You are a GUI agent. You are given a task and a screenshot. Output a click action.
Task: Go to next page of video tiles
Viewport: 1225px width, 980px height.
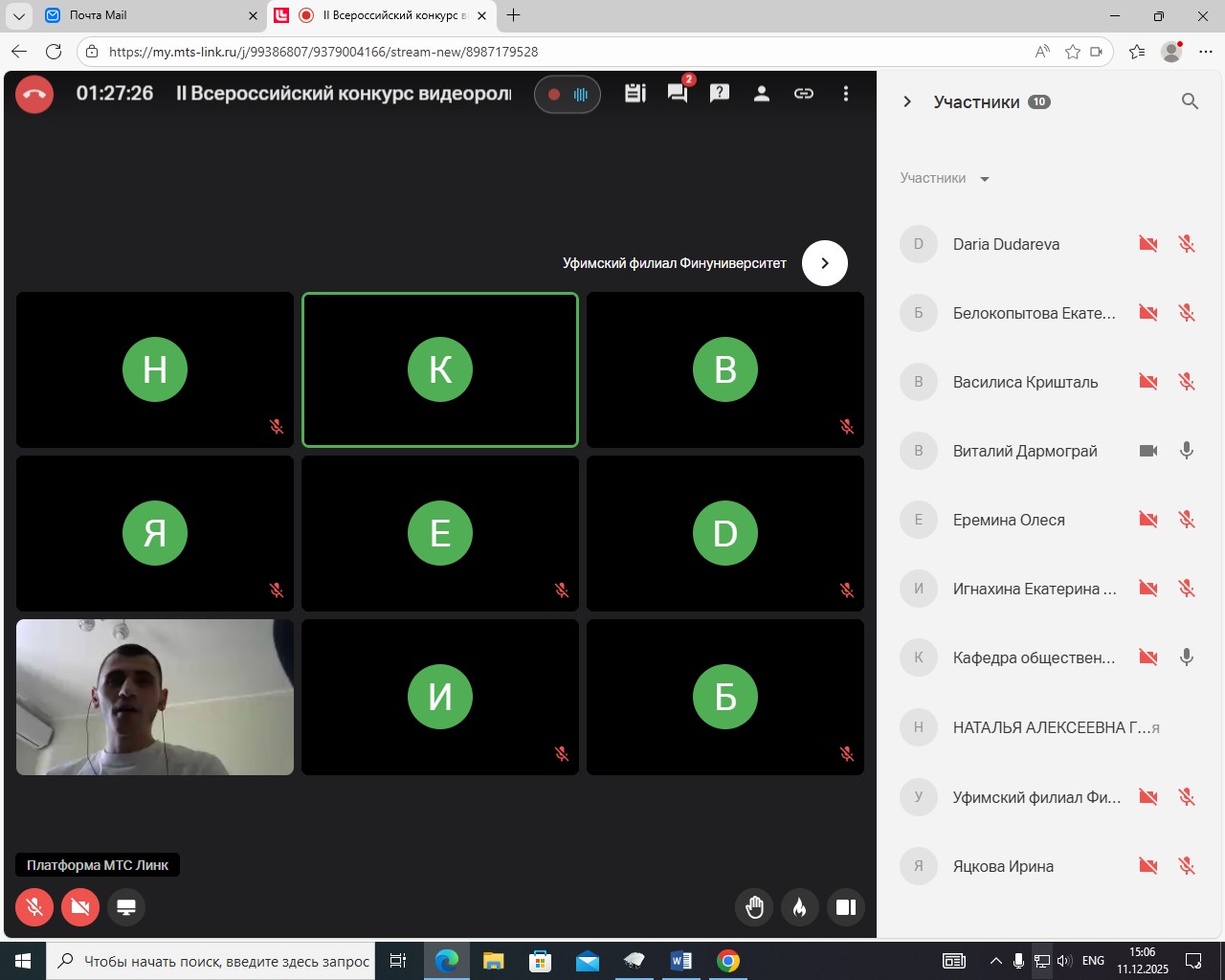point(825,263)
